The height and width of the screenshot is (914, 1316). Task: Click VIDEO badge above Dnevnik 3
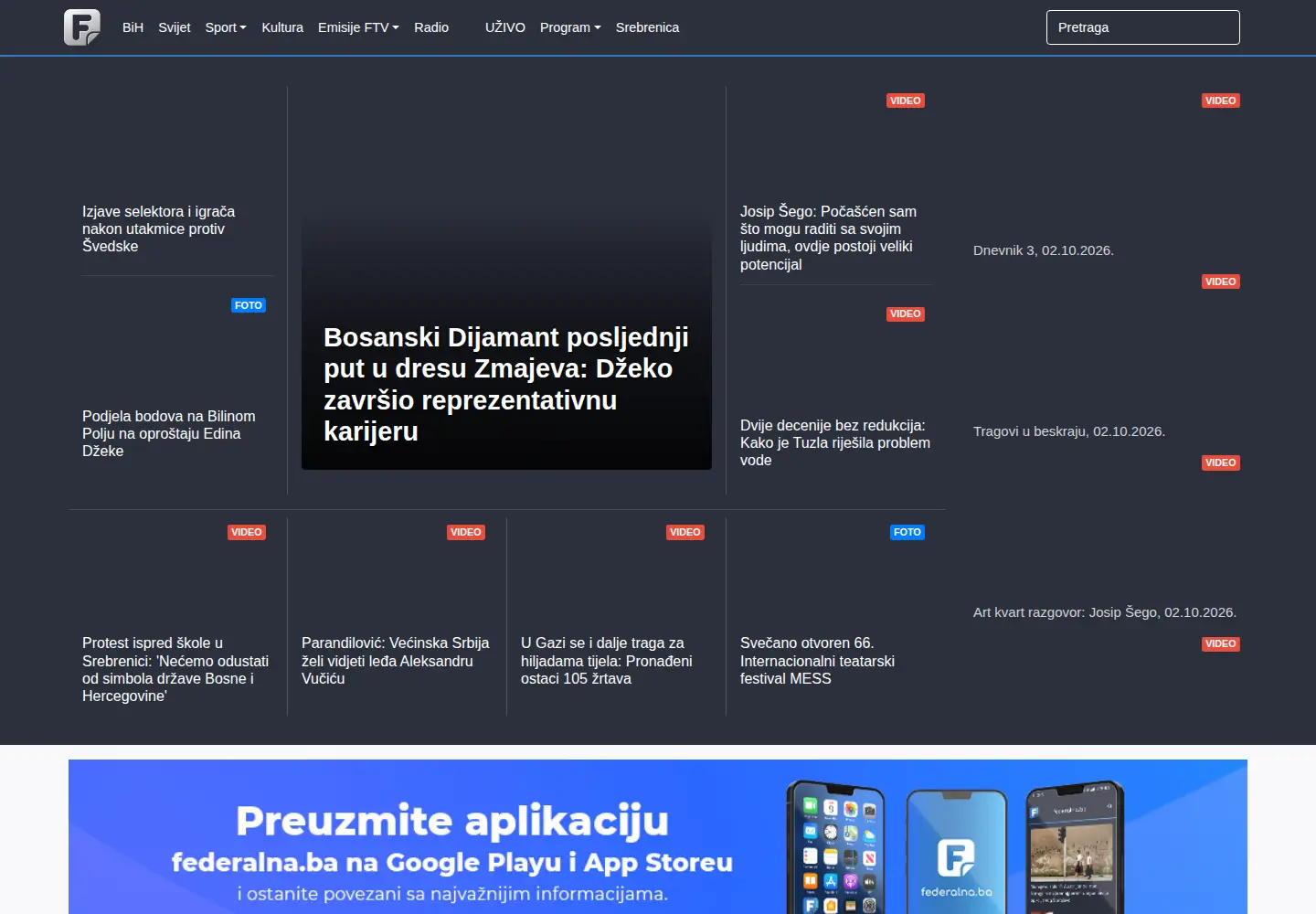tap(1221, 101)
